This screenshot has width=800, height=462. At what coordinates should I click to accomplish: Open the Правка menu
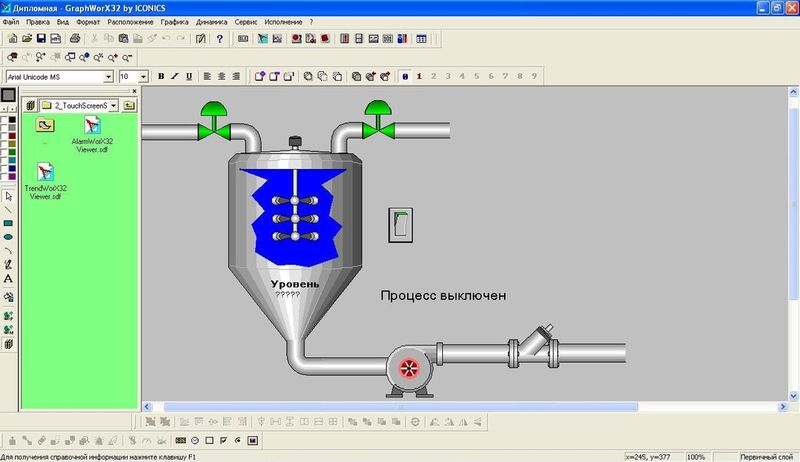(x=38, y=22)
